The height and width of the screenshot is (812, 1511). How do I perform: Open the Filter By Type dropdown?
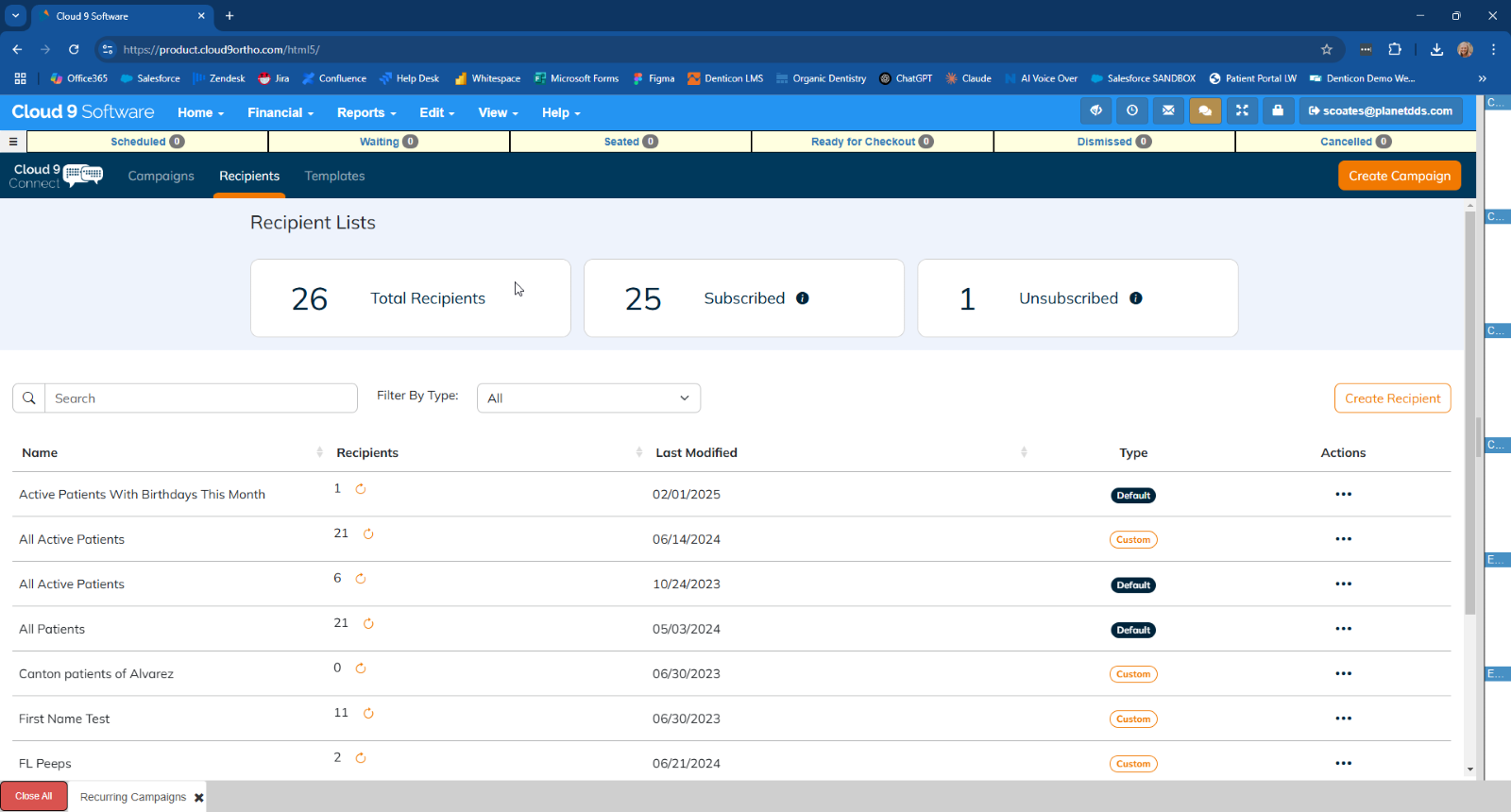tap(588, 398)
